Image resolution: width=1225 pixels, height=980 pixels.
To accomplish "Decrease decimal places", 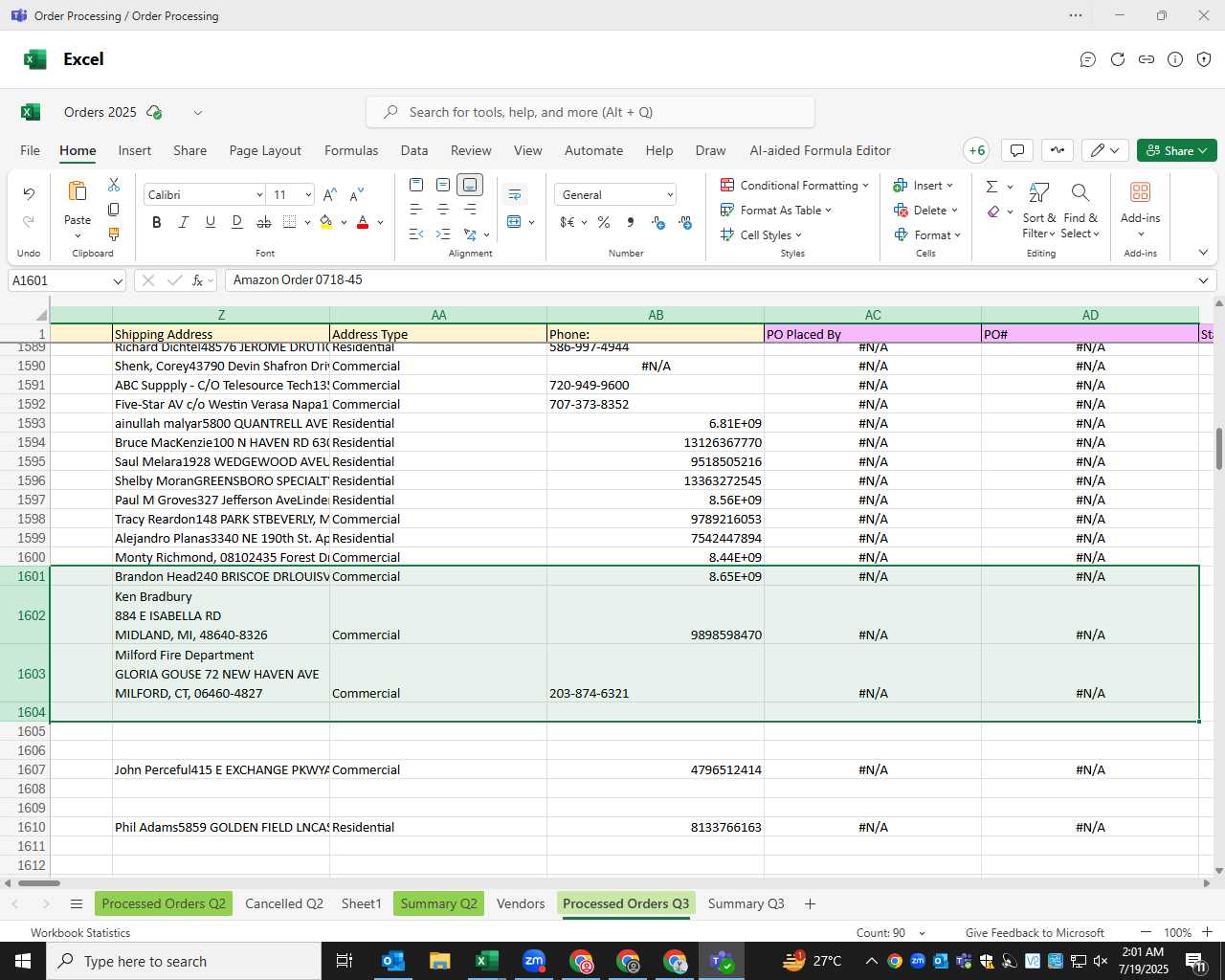I will (685, 222).
